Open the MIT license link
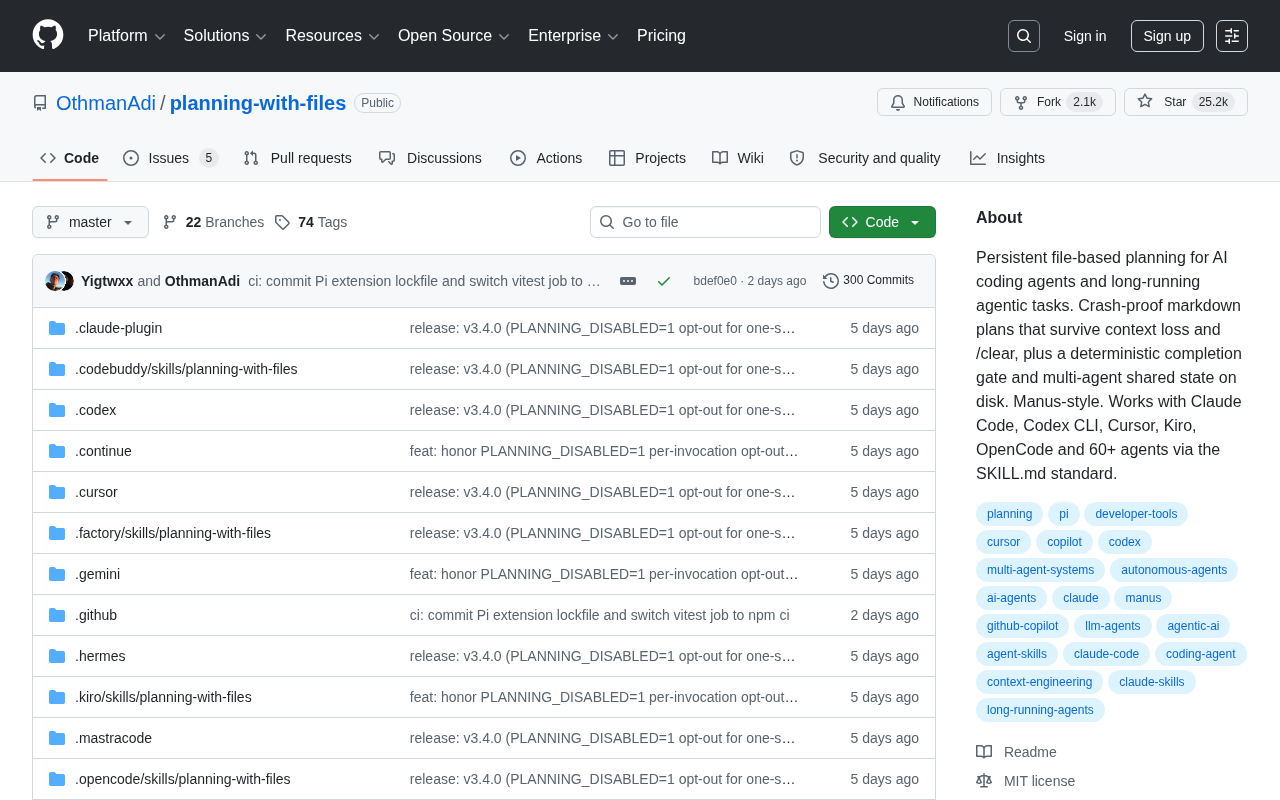Viewport: 1280px width, 800px height. [x=1026, y=781]
